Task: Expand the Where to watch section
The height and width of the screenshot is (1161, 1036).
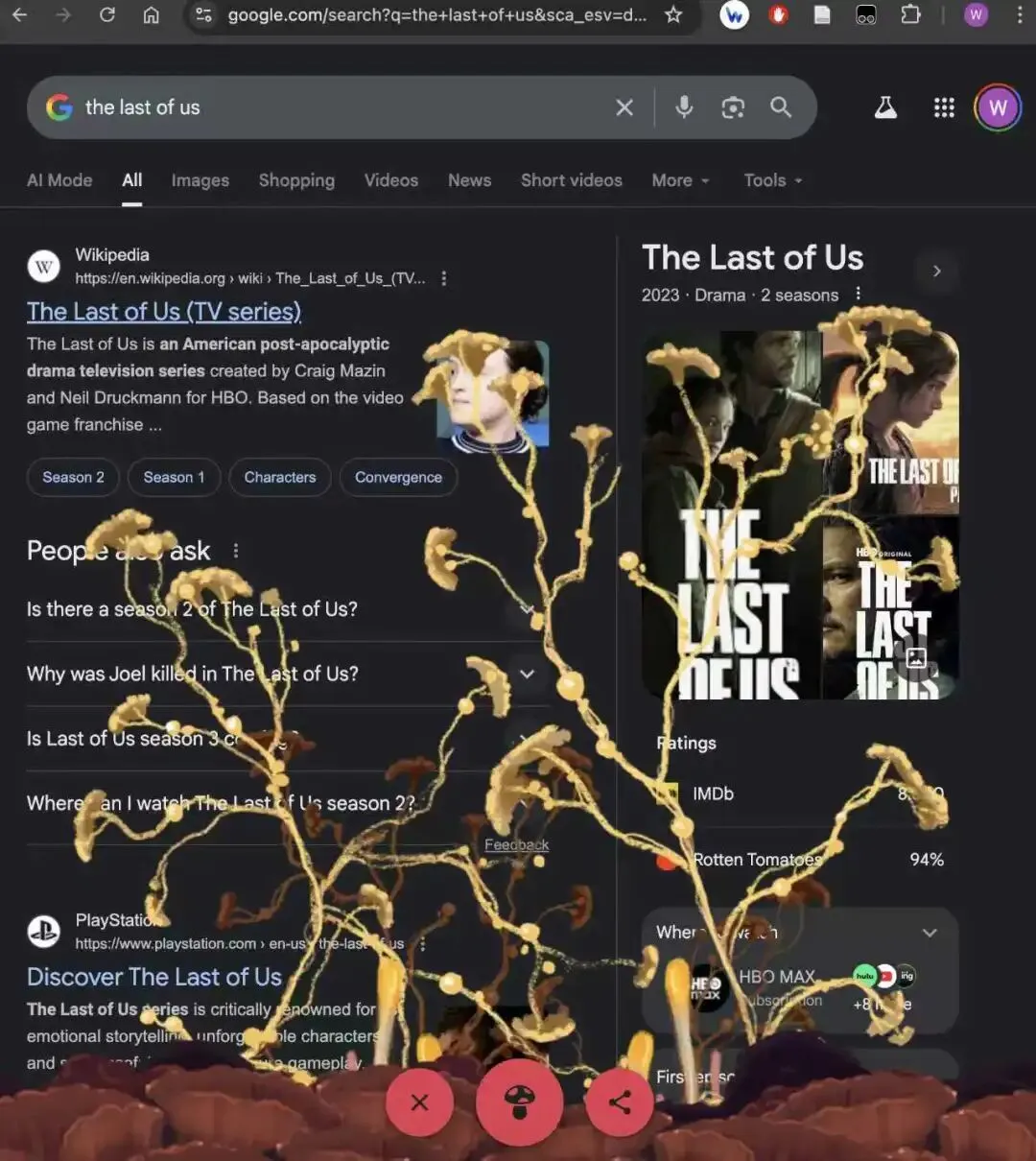Action: pos(800,933)
